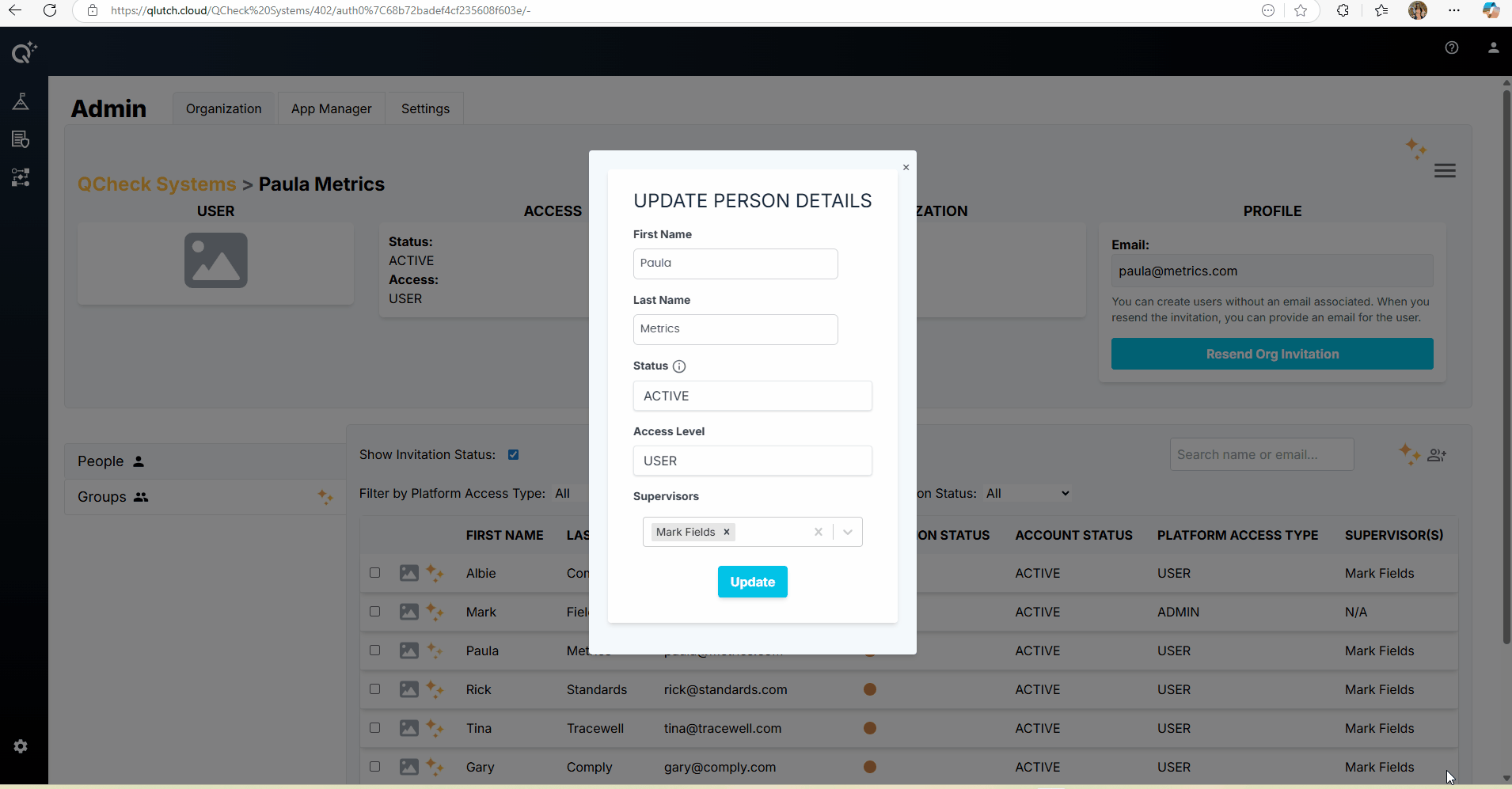
Task: Expand the Supervisors dropdown arrow
Action: click(x=848, y=532)
